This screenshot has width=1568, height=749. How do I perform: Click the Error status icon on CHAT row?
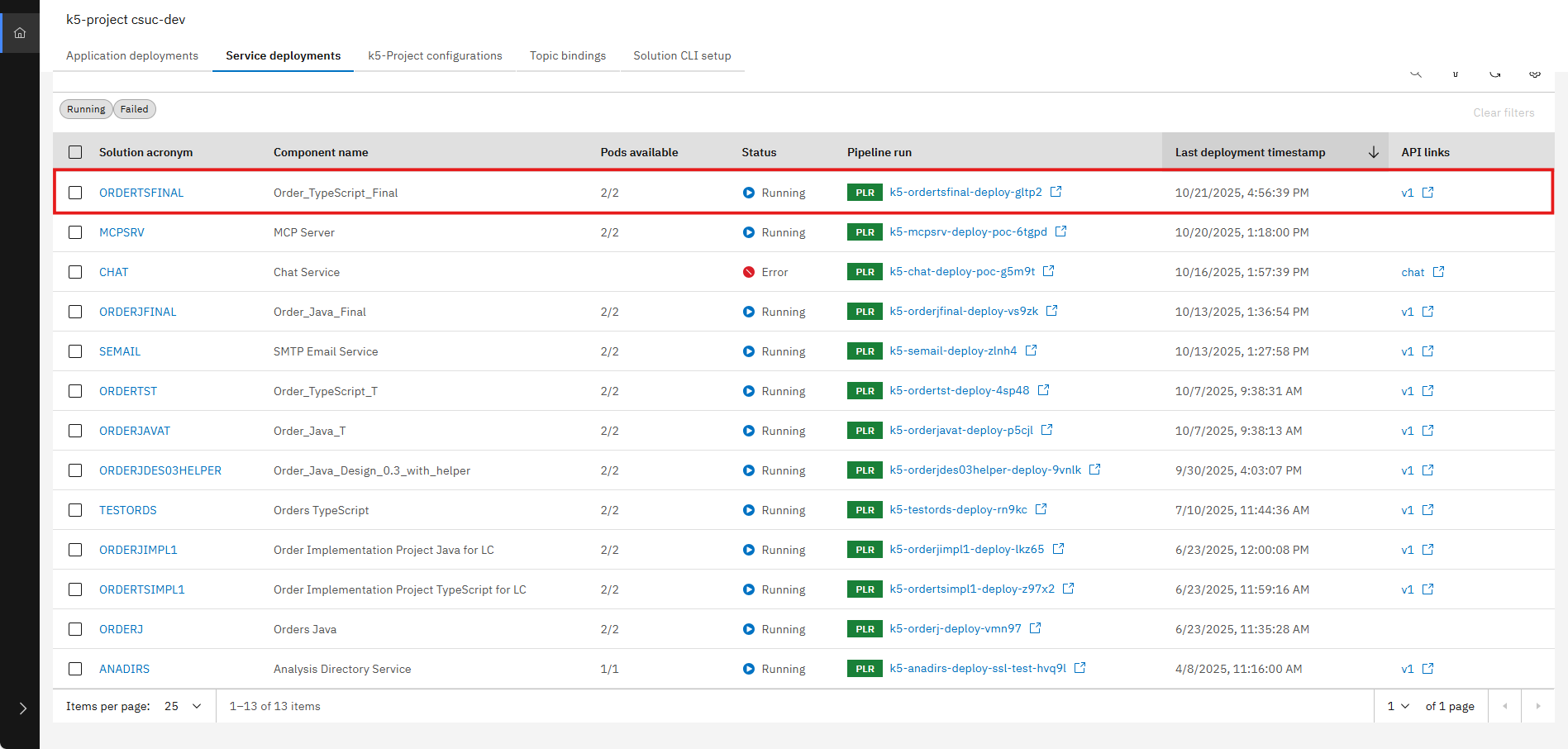(748, 271)
